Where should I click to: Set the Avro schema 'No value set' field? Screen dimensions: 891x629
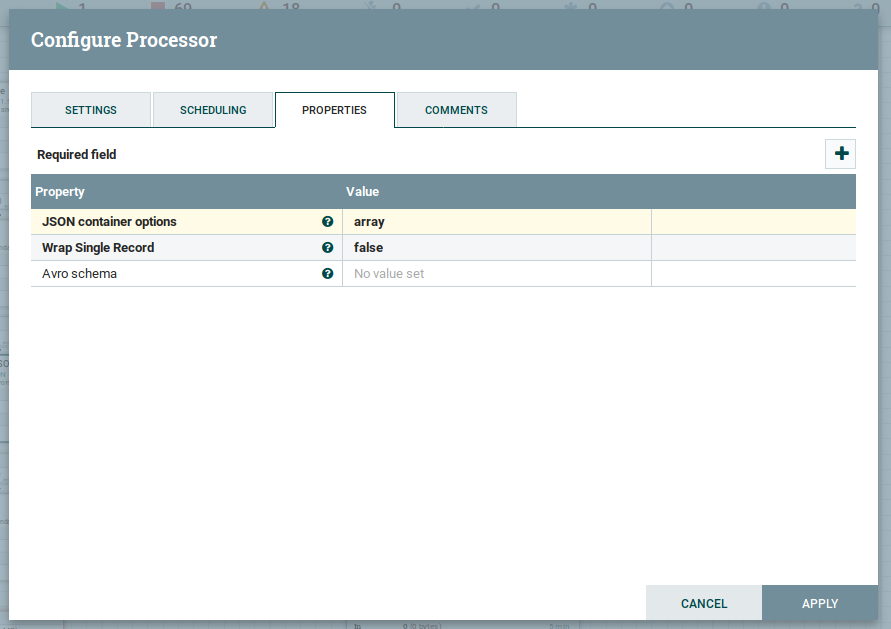(x=496, y=274)
